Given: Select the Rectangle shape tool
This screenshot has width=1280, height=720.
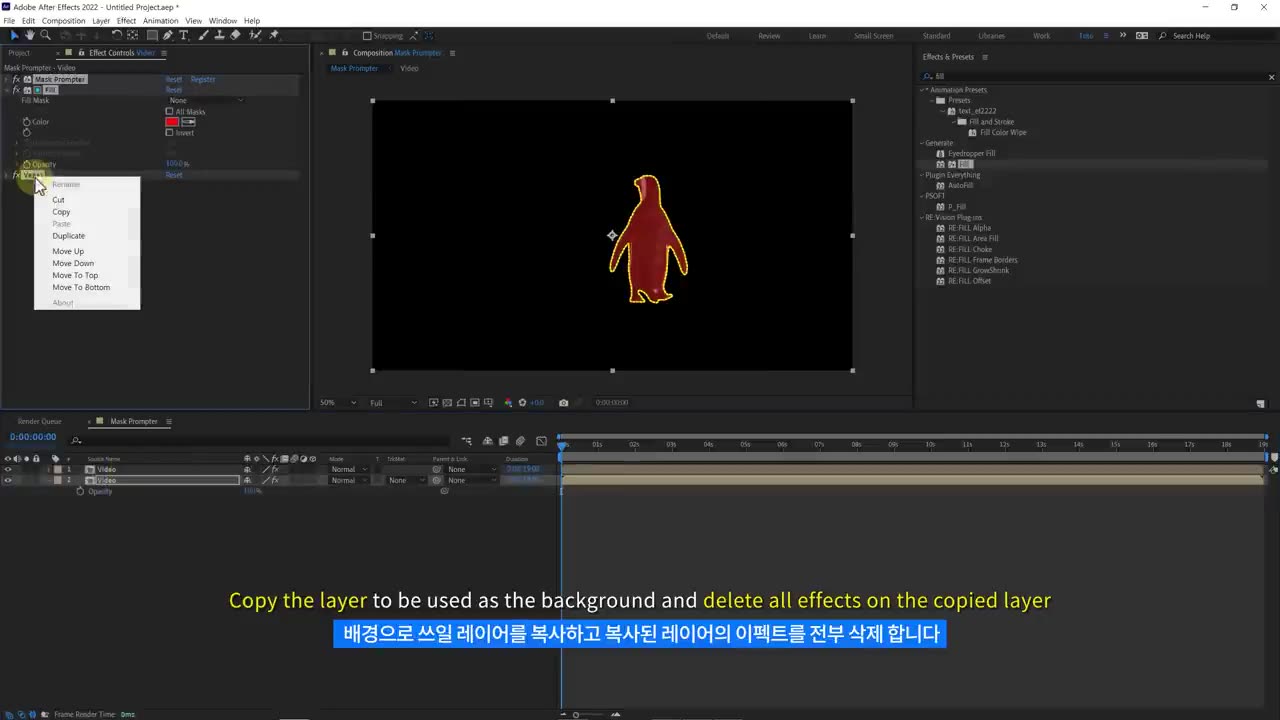Looking at the screenshot, I should coord(152,35).
